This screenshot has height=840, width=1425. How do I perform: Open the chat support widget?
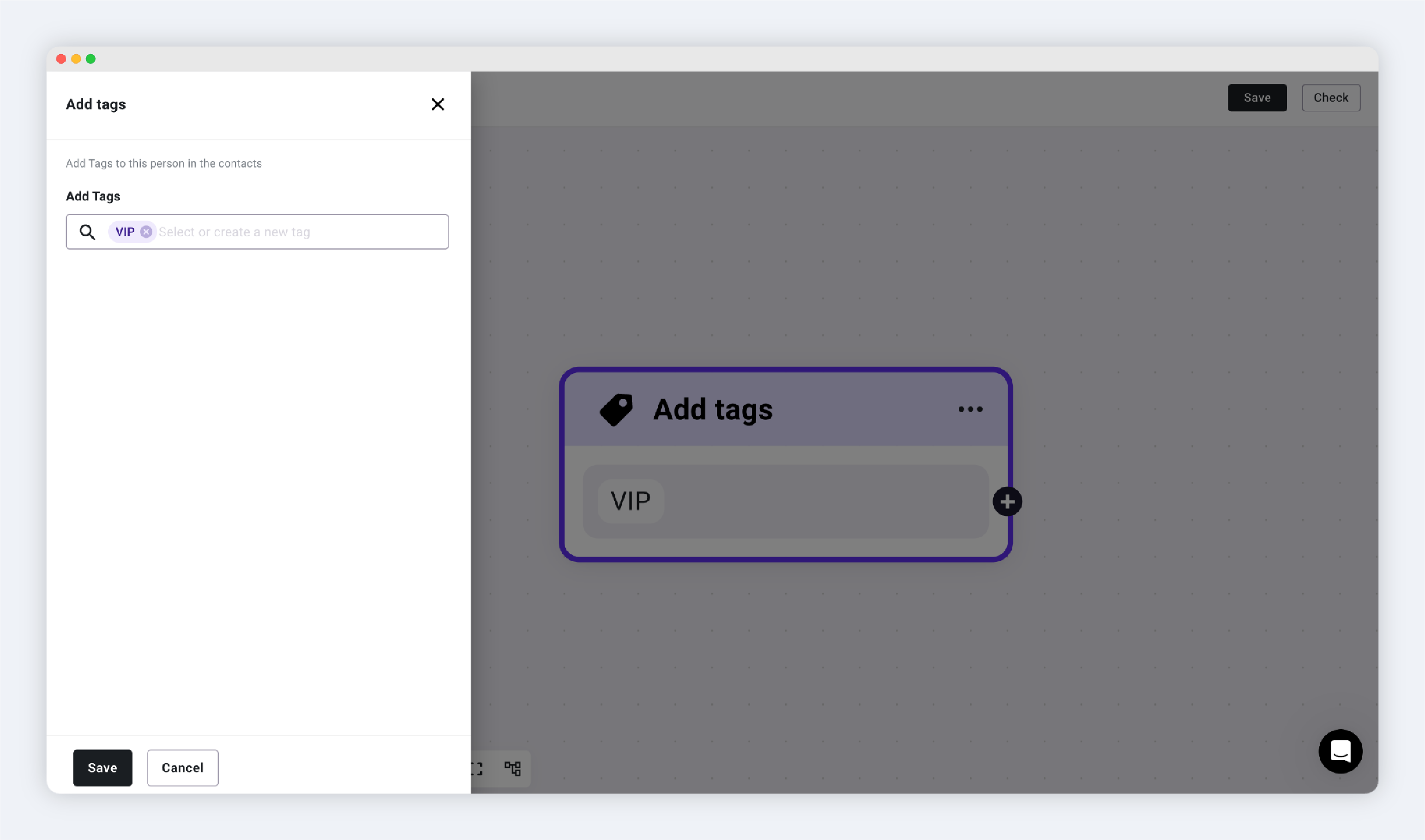(x=1340, y=751)
